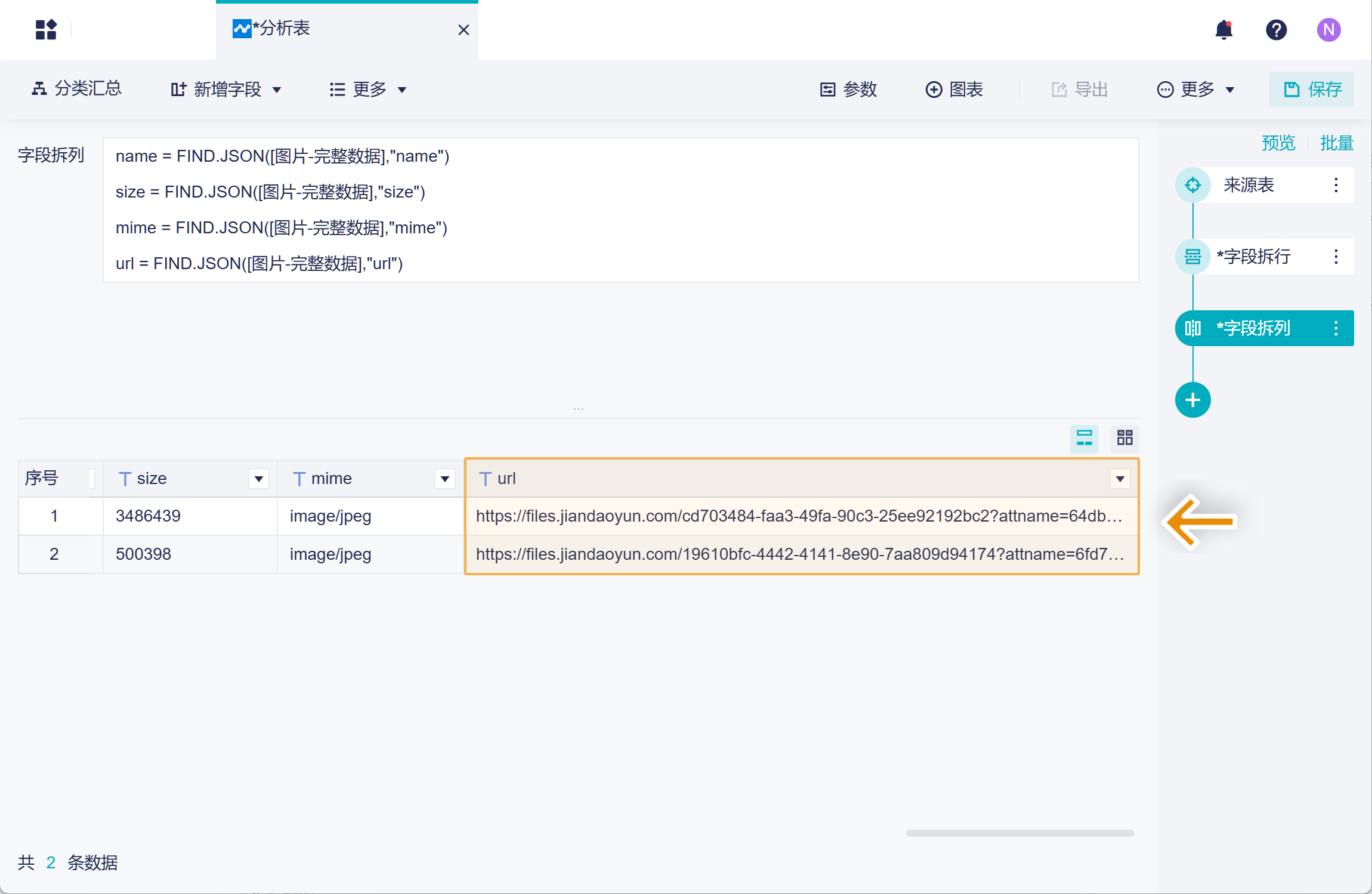Switch to list view layout toggle
This screenshot has height=894, width=1372.
point(1084,439)
